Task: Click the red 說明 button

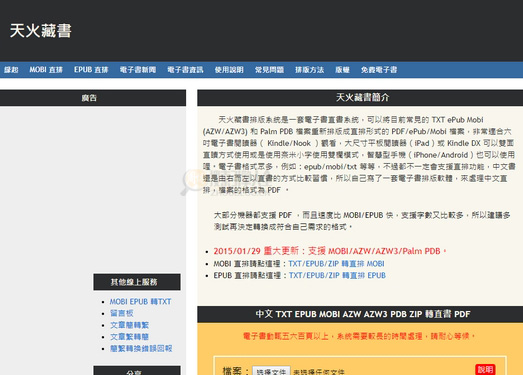Action: tap(485, 369)
